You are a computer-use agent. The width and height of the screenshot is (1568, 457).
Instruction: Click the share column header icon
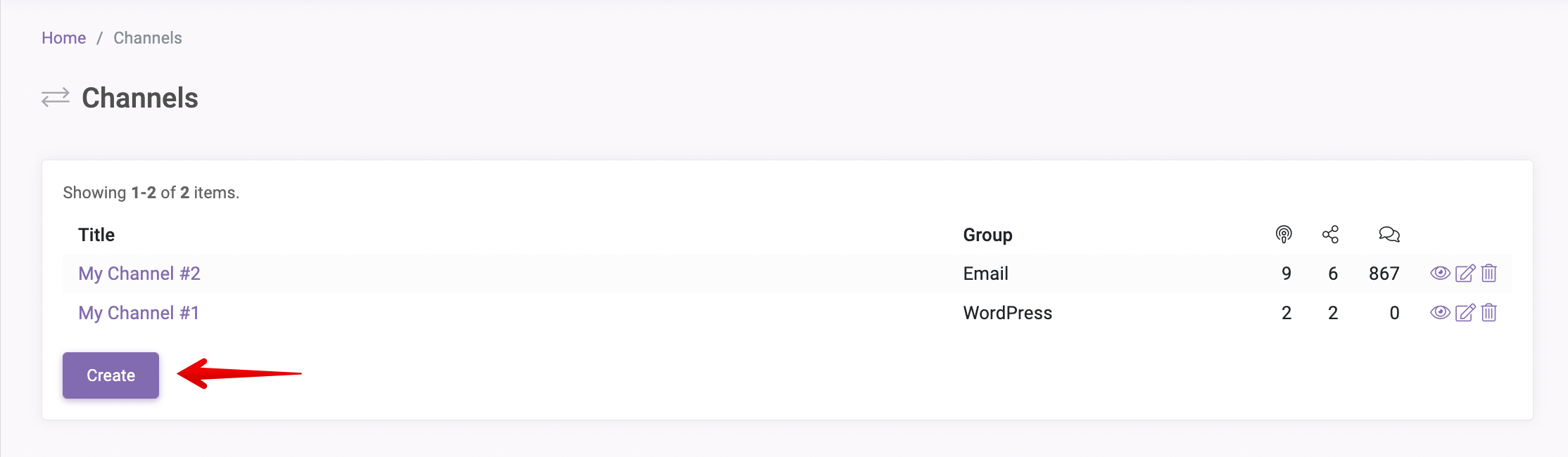[x=1330, y=235]
